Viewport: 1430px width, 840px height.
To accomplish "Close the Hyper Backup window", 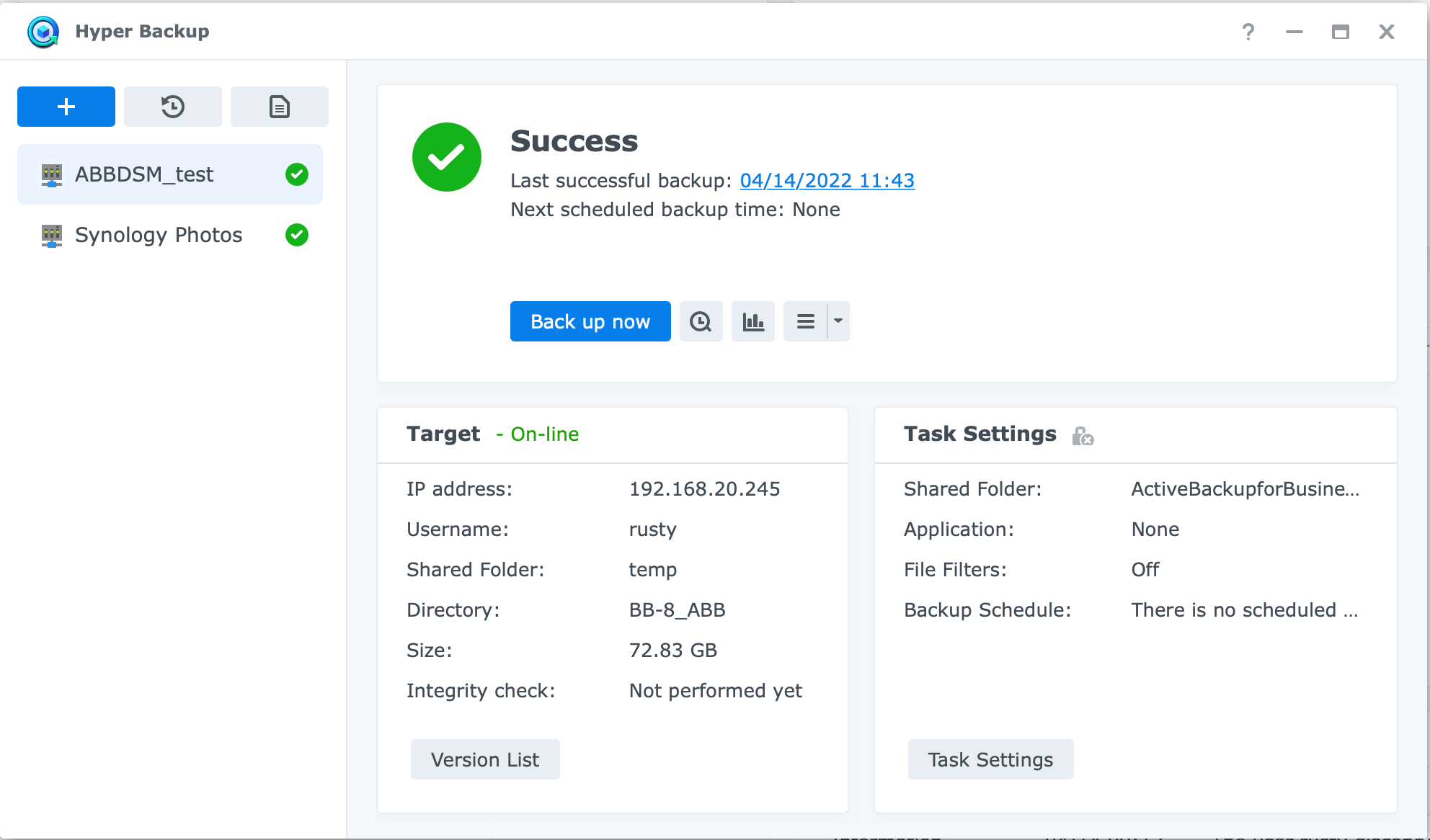I will pos(1387,32).
